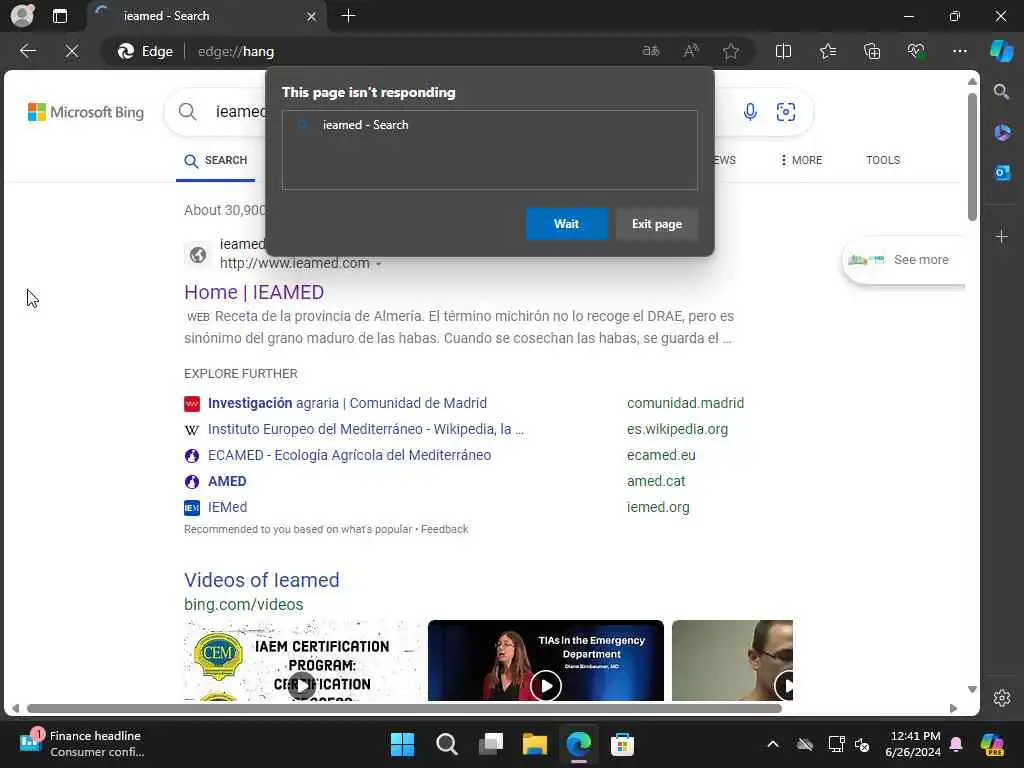
Task: Select the SEARCH tab
Action: [x=216, y=161]
